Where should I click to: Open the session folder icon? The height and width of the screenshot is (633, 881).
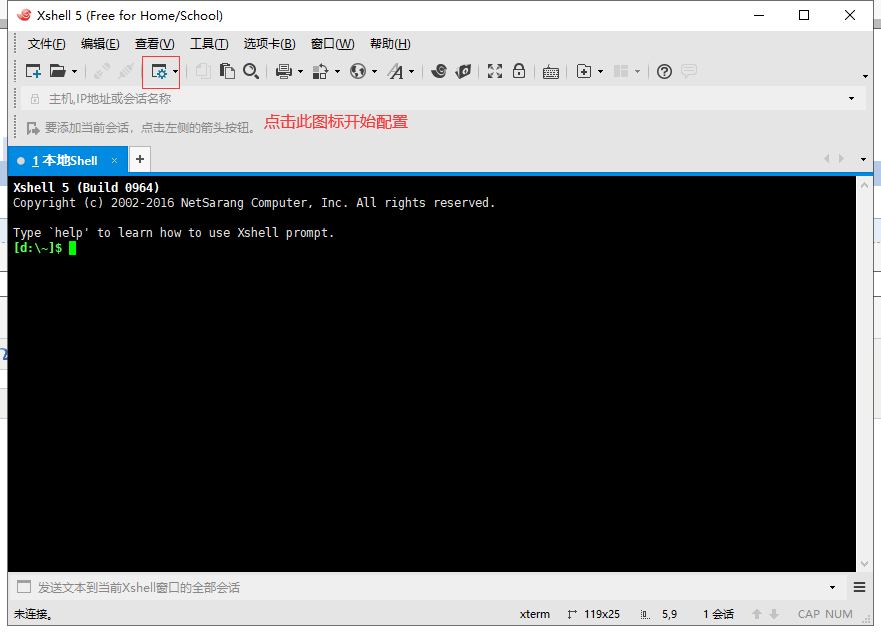57,71
